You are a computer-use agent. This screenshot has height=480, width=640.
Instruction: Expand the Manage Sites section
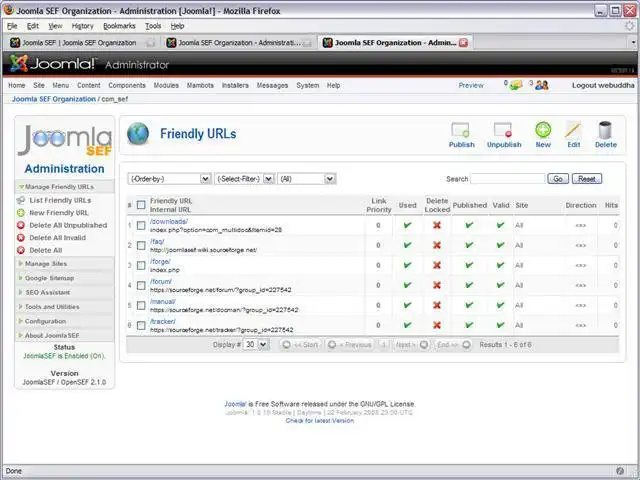(64, 264)
